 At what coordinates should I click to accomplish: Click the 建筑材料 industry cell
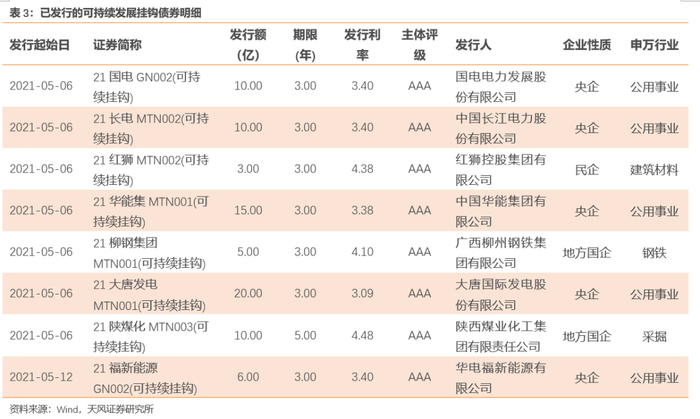[x=654, y=170]
